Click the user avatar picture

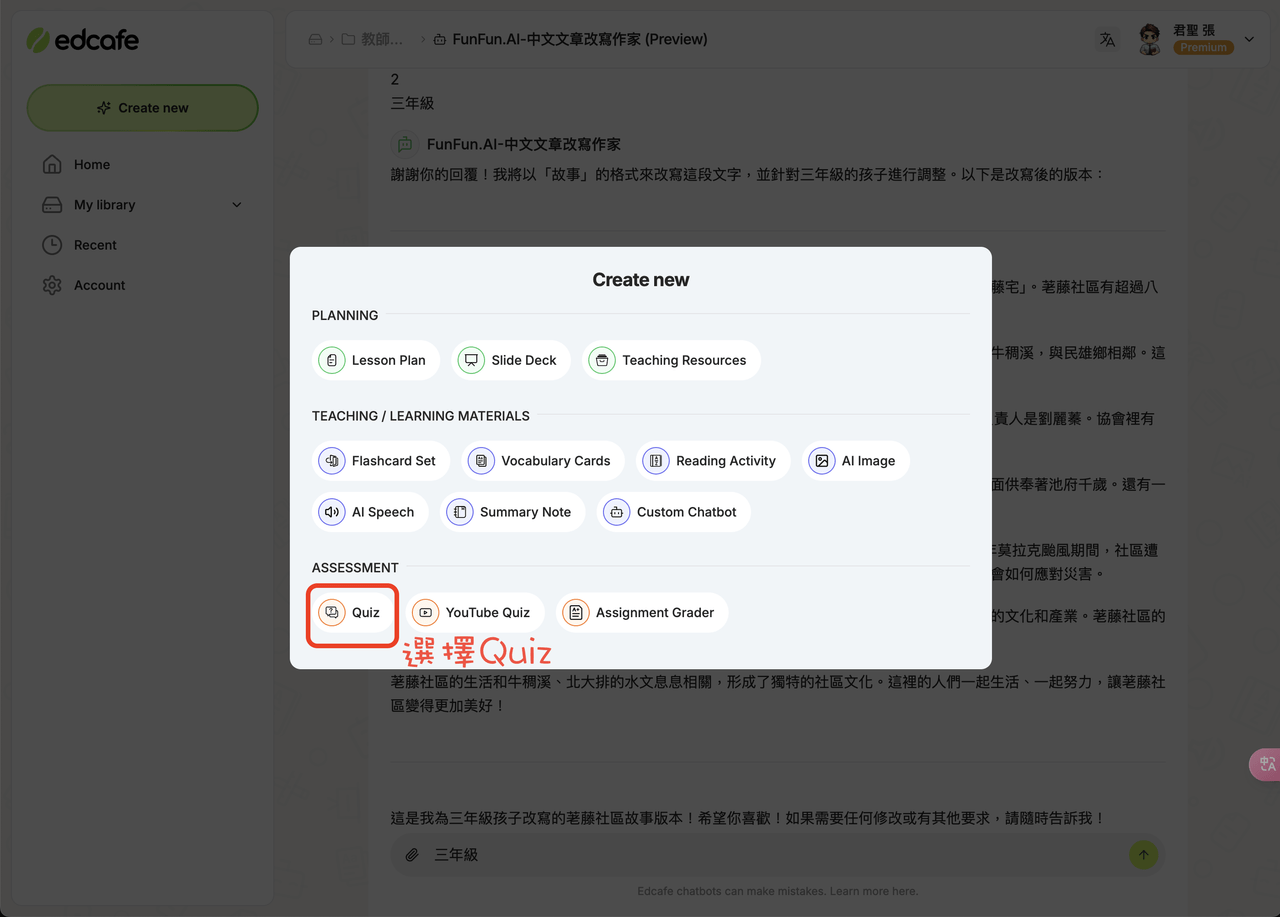pos(1150,40)
